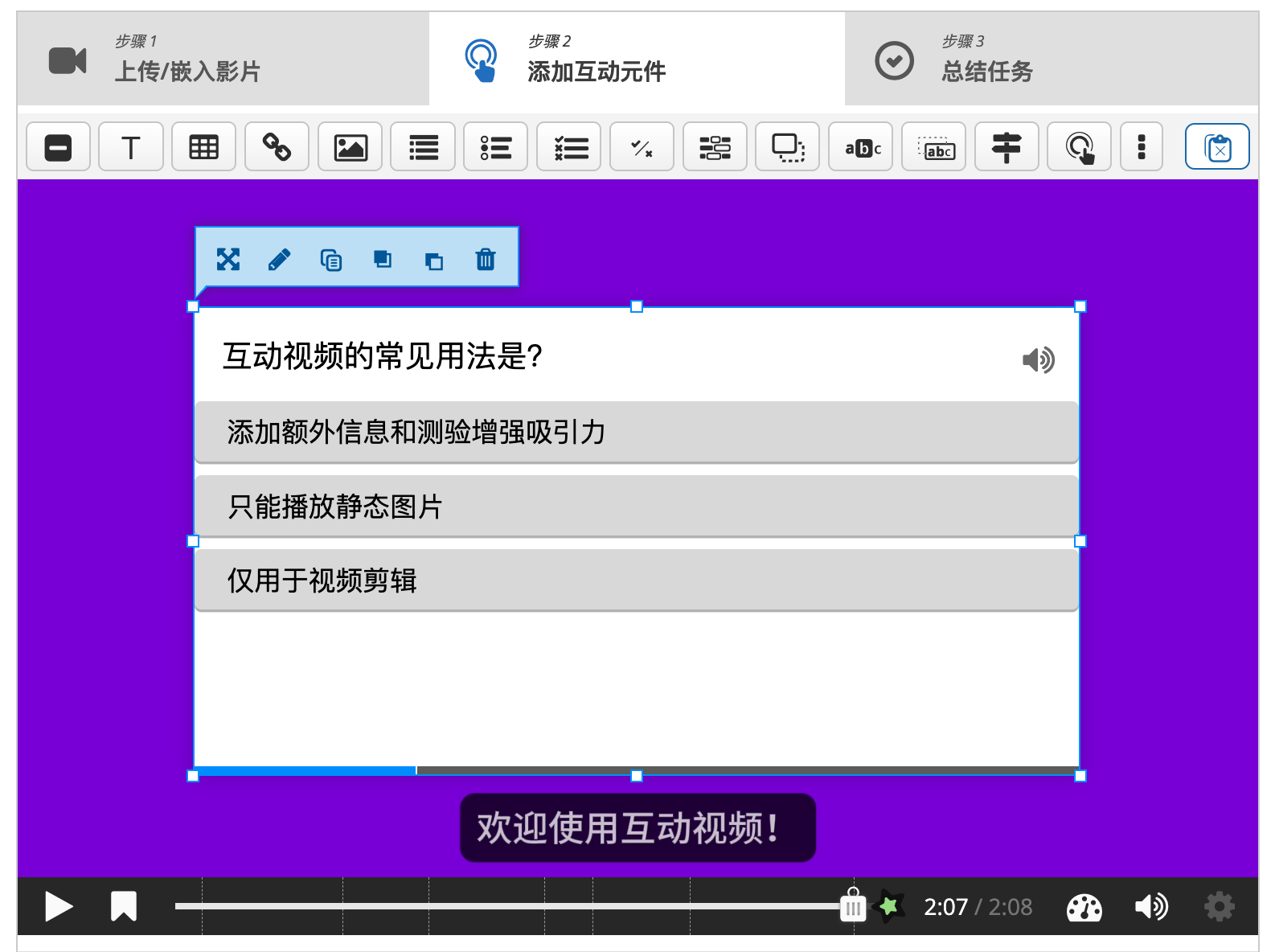Add a Table interaction

point(203,146)
